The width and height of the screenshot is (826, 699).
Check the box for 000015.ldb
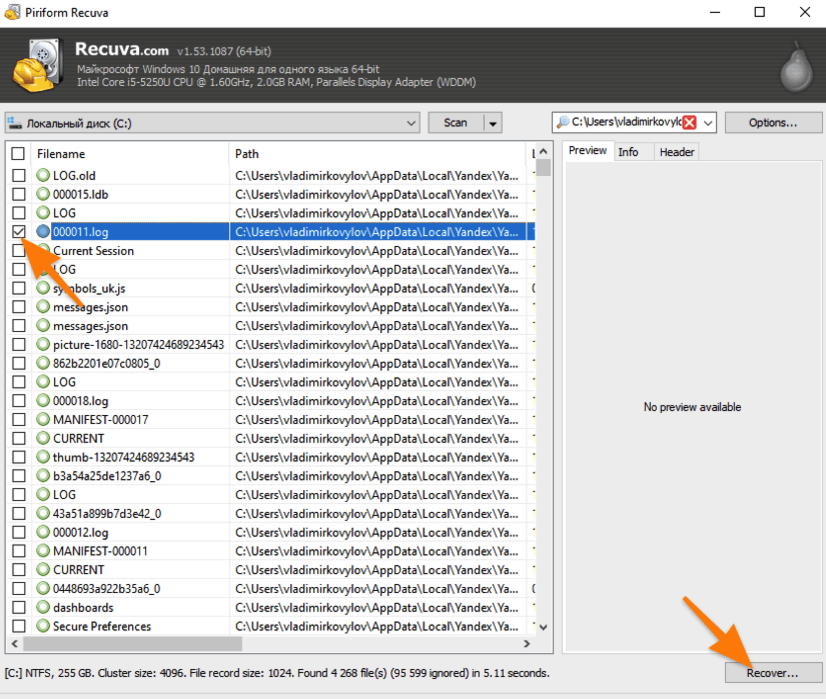(18, 194)
